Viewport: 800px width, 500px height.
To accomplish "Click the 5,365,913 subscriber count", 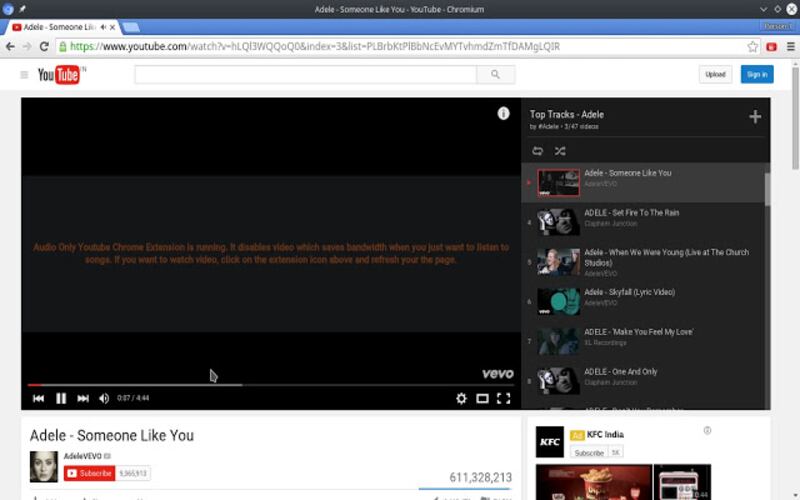I will click(133, 473).
